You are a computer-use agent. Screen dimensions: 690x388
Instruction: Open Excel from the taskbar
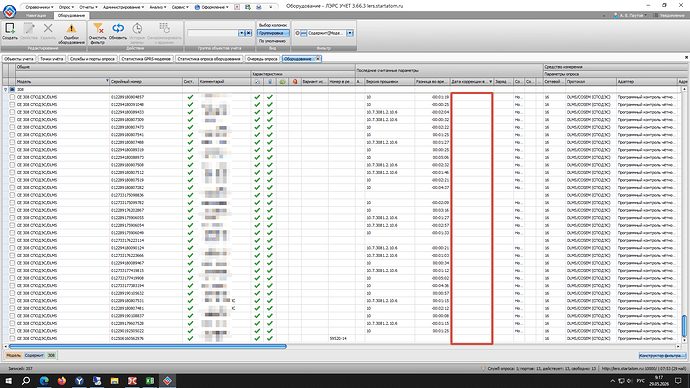(150, 381)
